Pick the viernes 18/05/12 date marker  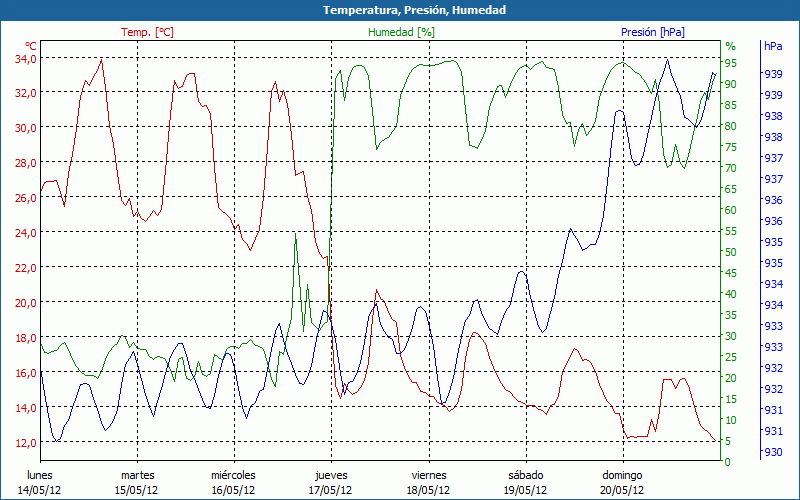[x=428, y=482]
